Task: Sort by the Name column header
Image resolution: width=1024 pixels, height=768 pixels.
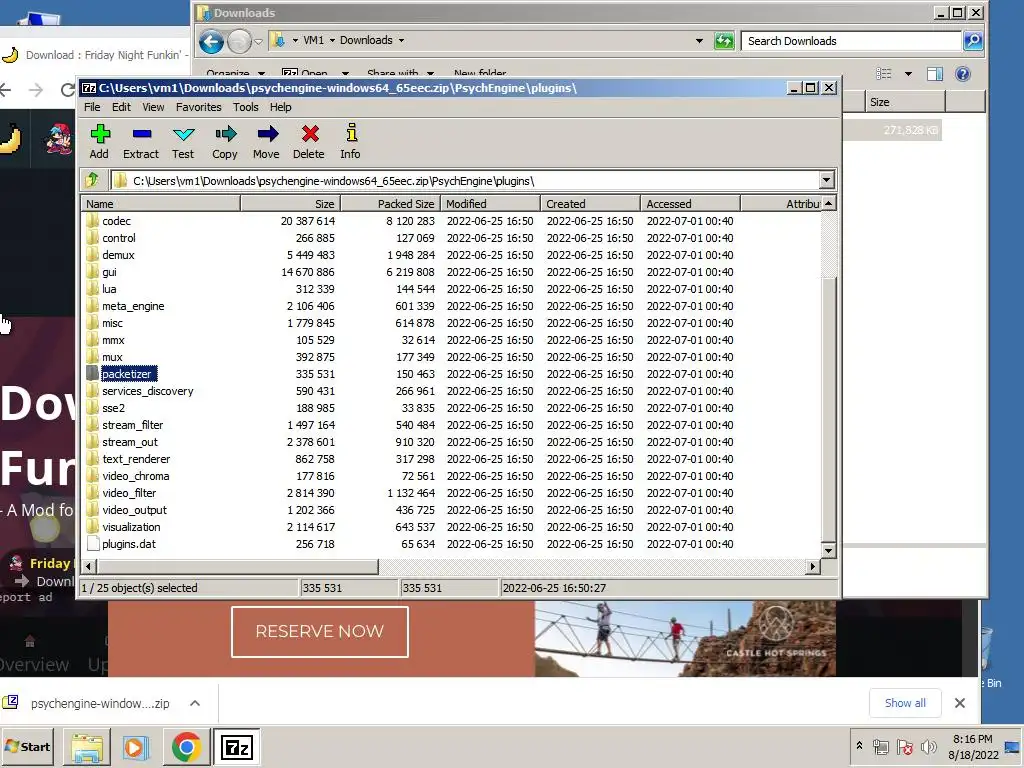Action: (161, 204)
